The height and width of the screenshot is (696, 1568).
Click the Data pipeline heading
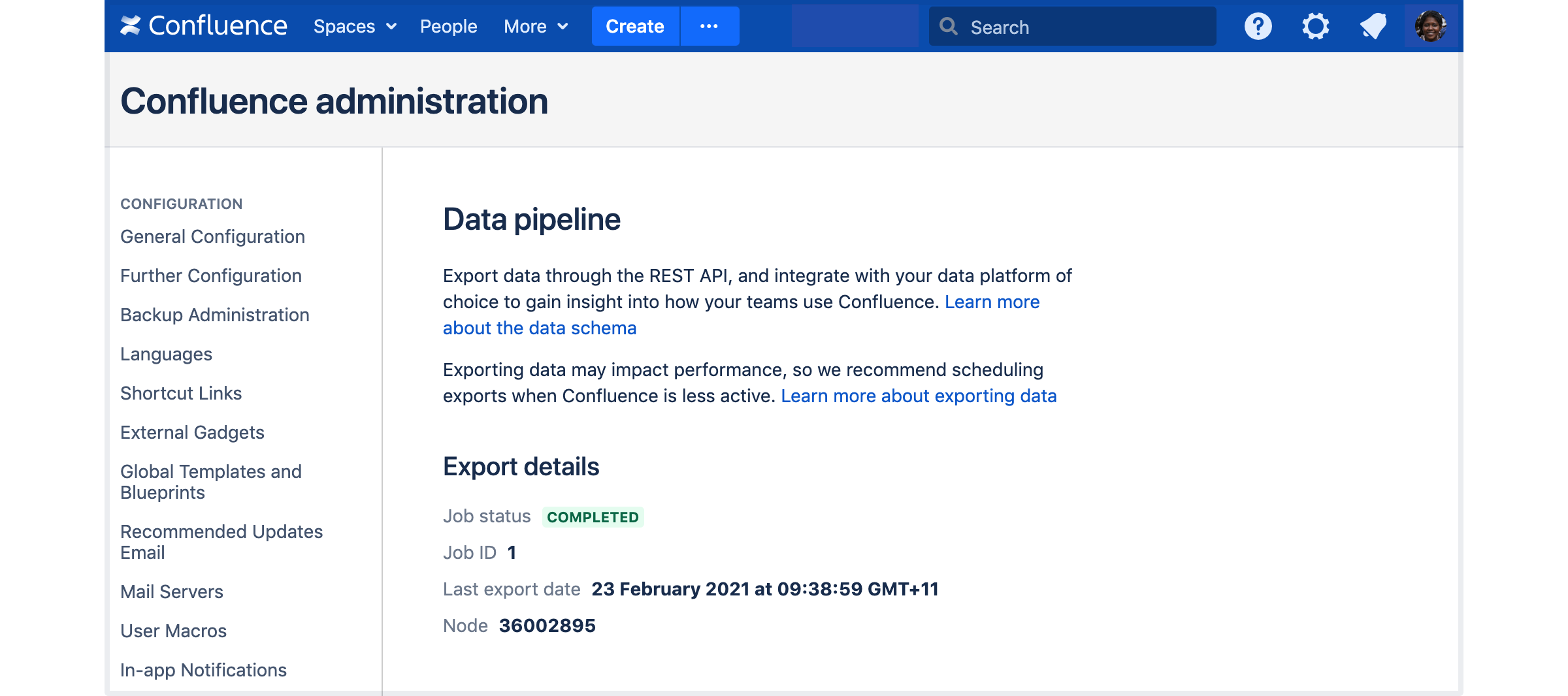coord(532,219)
